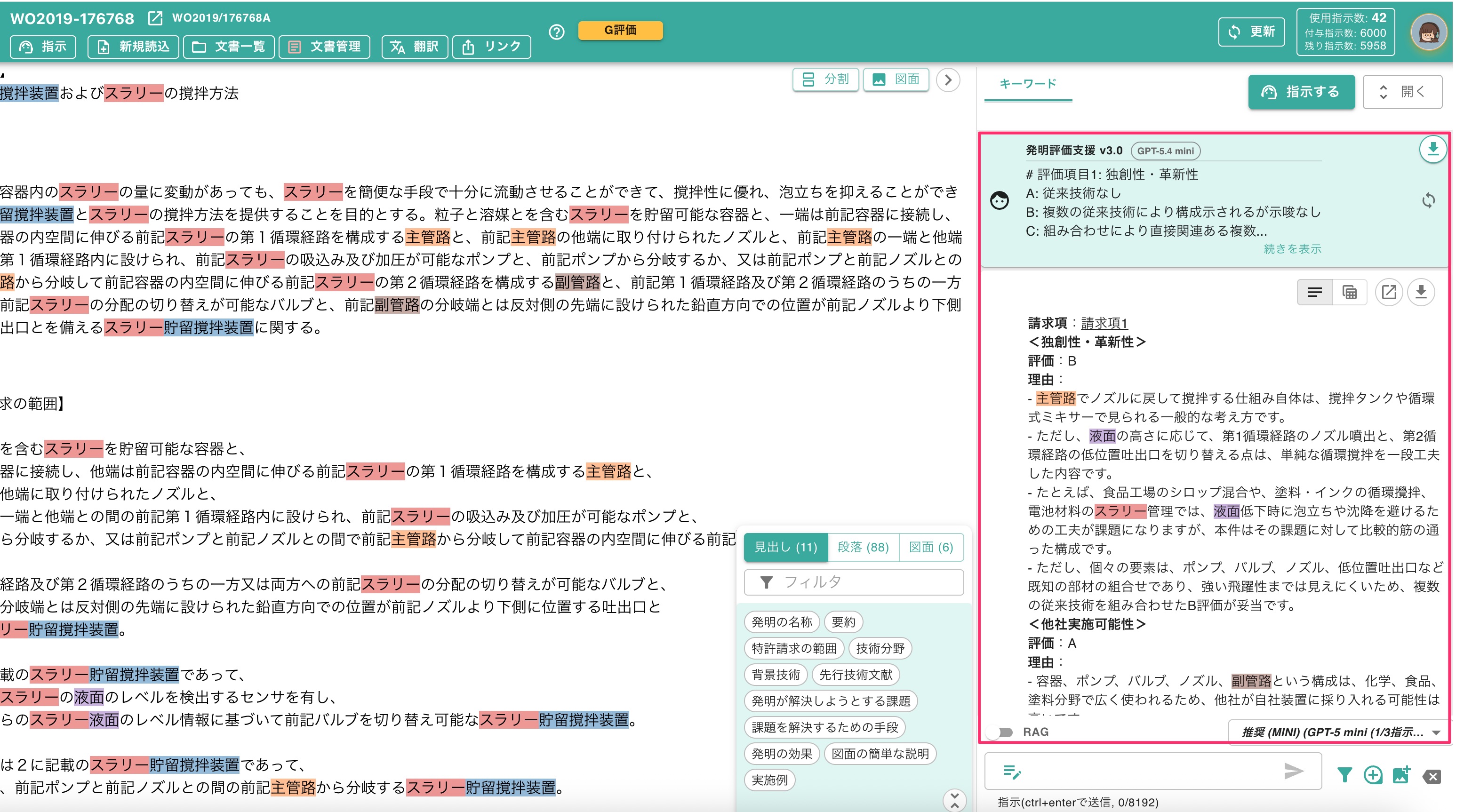The image size is (1472, 812).
Task: Open 新規読込 to load new document
Action: (133, 46)
